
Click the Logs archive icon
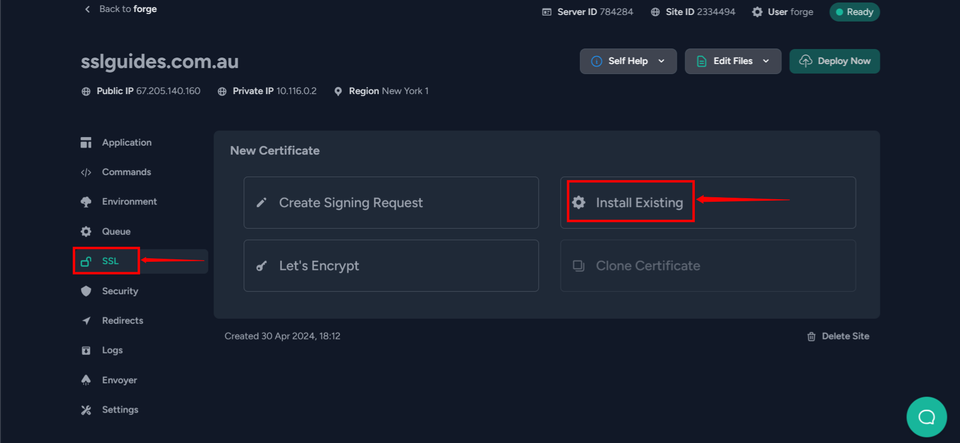tap(86, 351)
